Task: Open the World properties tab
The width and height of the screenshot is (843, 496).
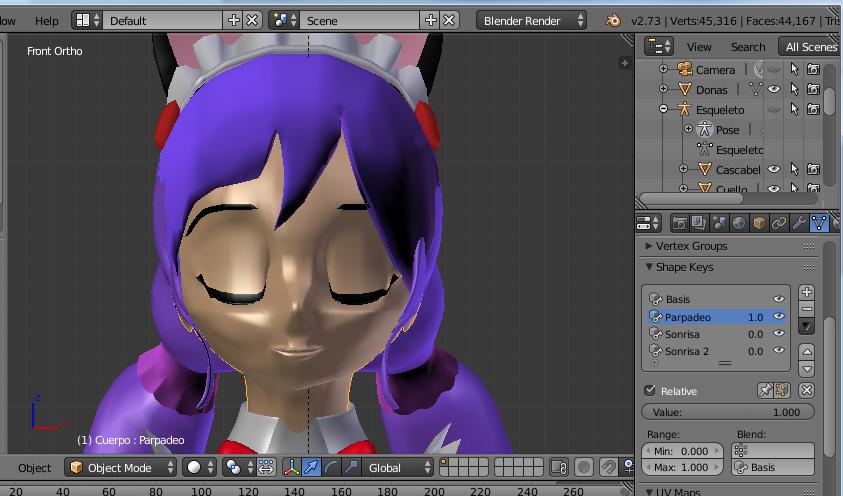Action: click(x=739, y=223)
